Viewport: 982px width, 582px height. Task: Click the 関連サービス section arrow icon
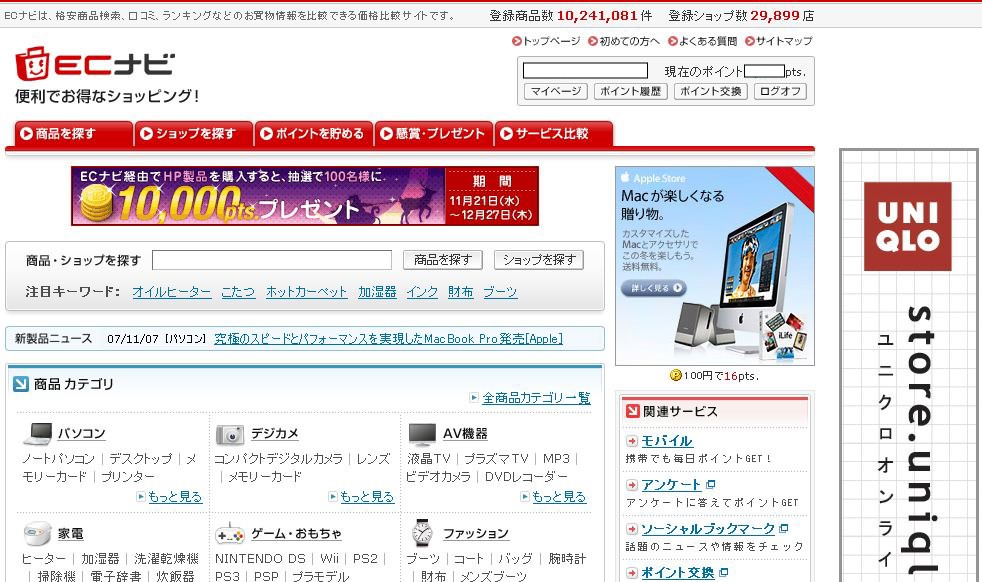pyautogui.click(x=633, y=411)
